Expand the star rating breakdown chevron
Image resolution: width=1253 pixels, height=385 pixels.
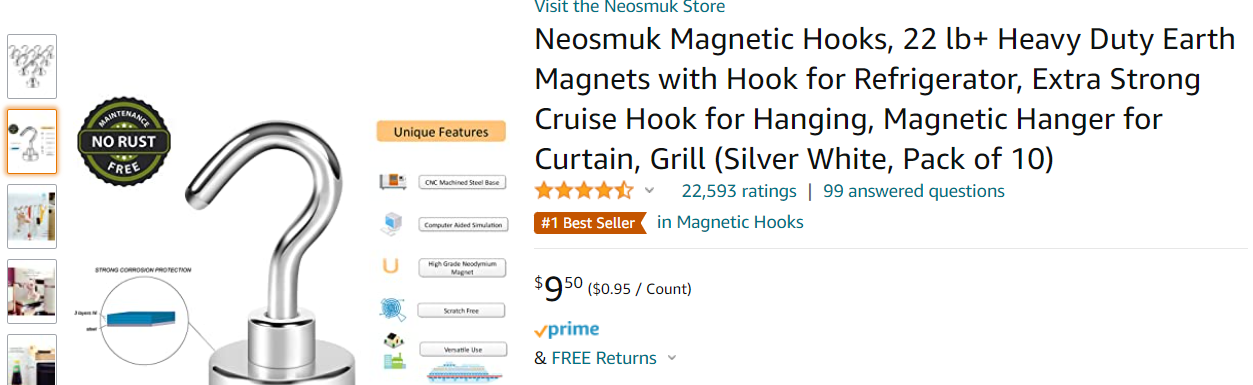pyautogui.click(x=650, y=190)
